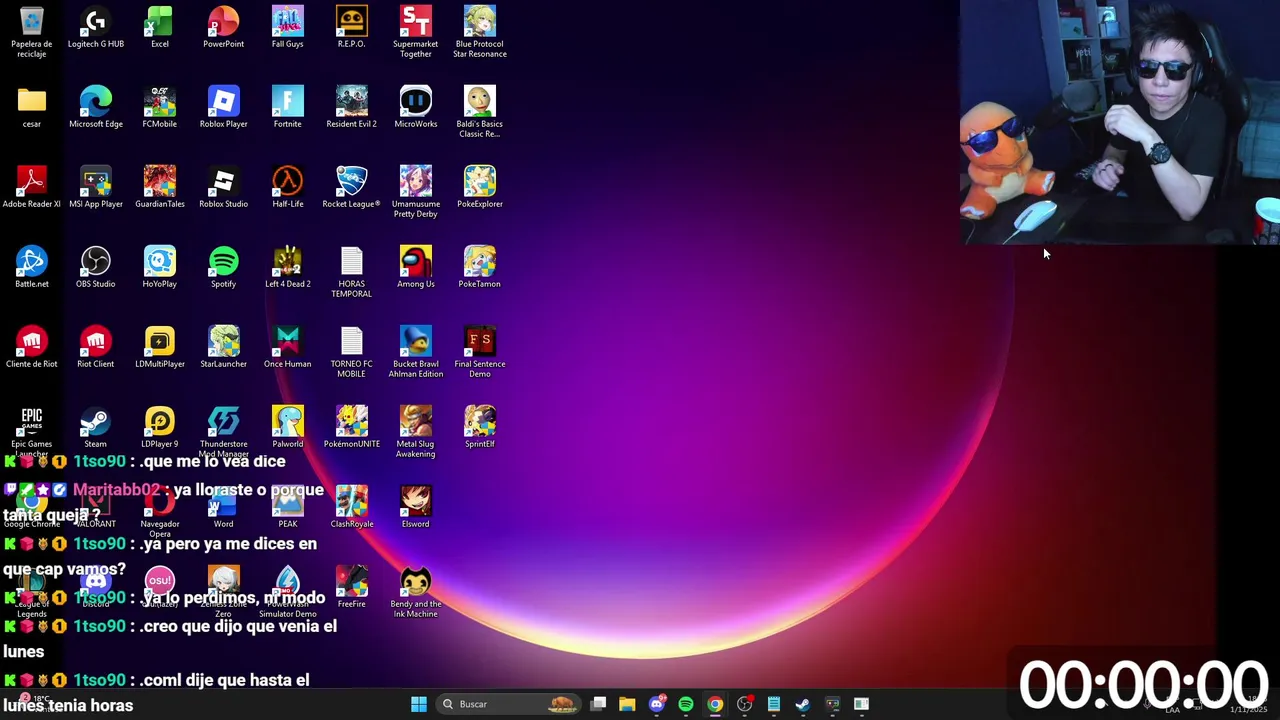Switch to Discord in the taskbar
This screenshot has height=720, width=1280.
click(x=657, y=704)
